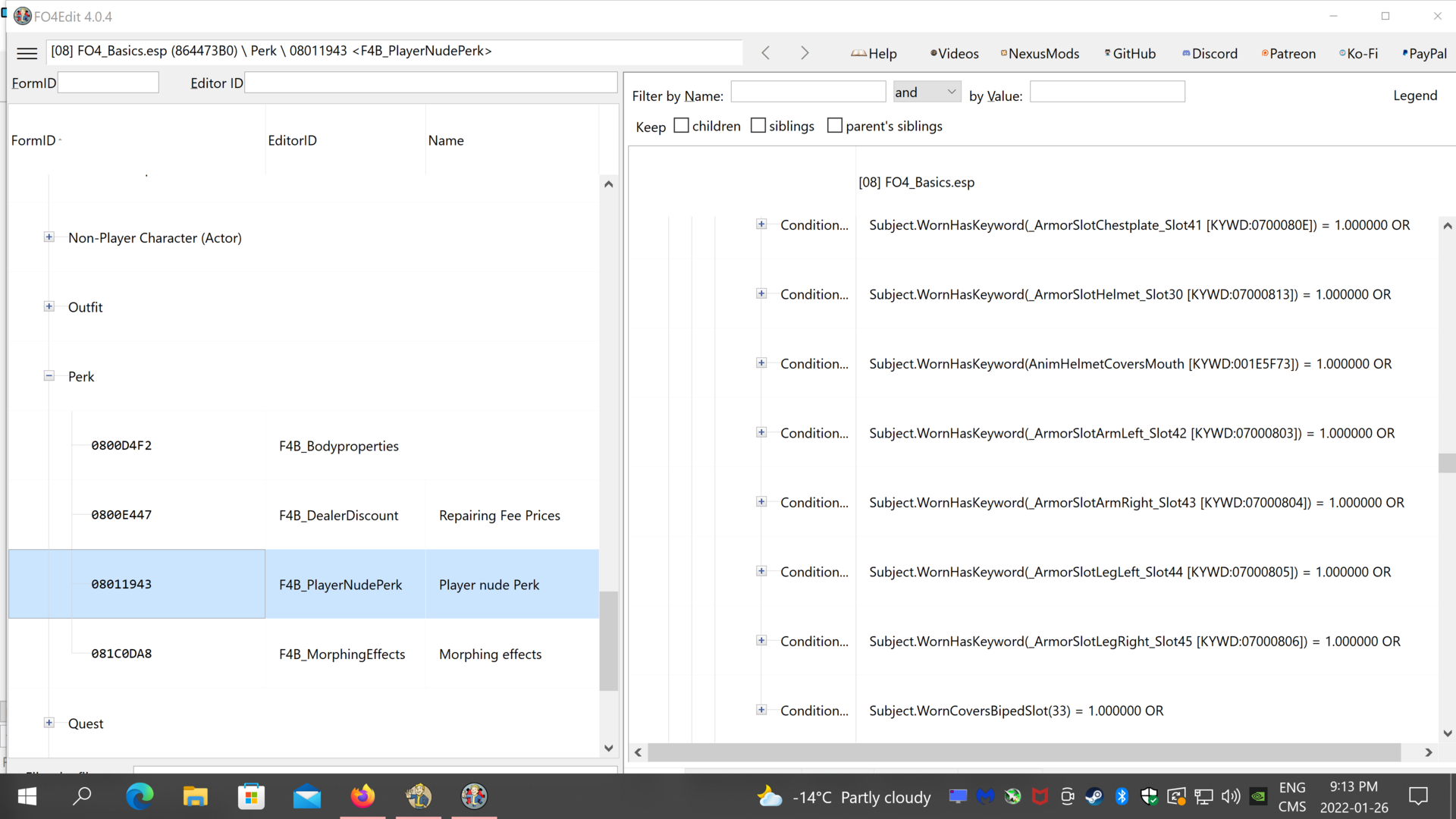The height and width of the screenshot is (819, 1456).
Task: Expand the ArmorSlotHelmet_Slot30 condition
Action: [x=761, y=294]
